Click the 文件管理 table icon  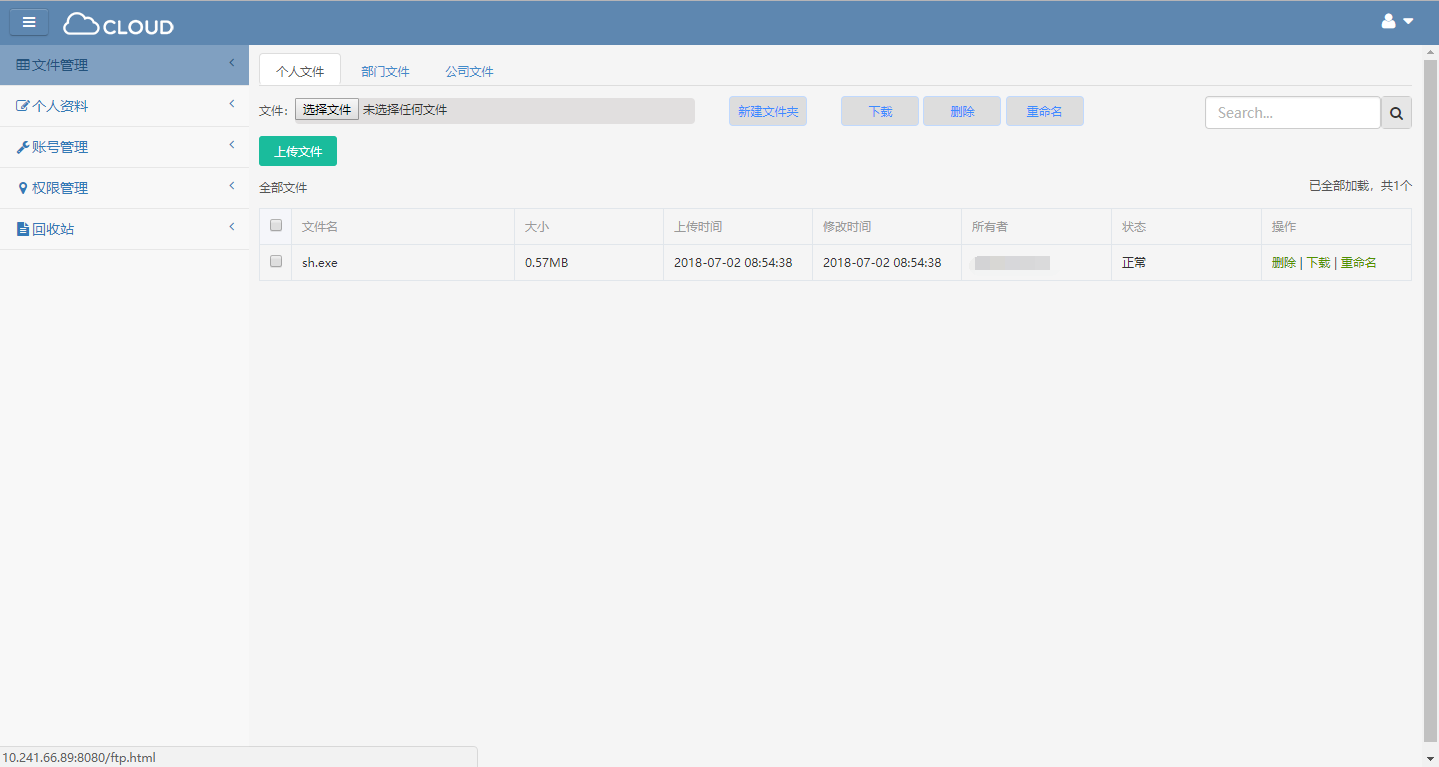tap(23, 65)
